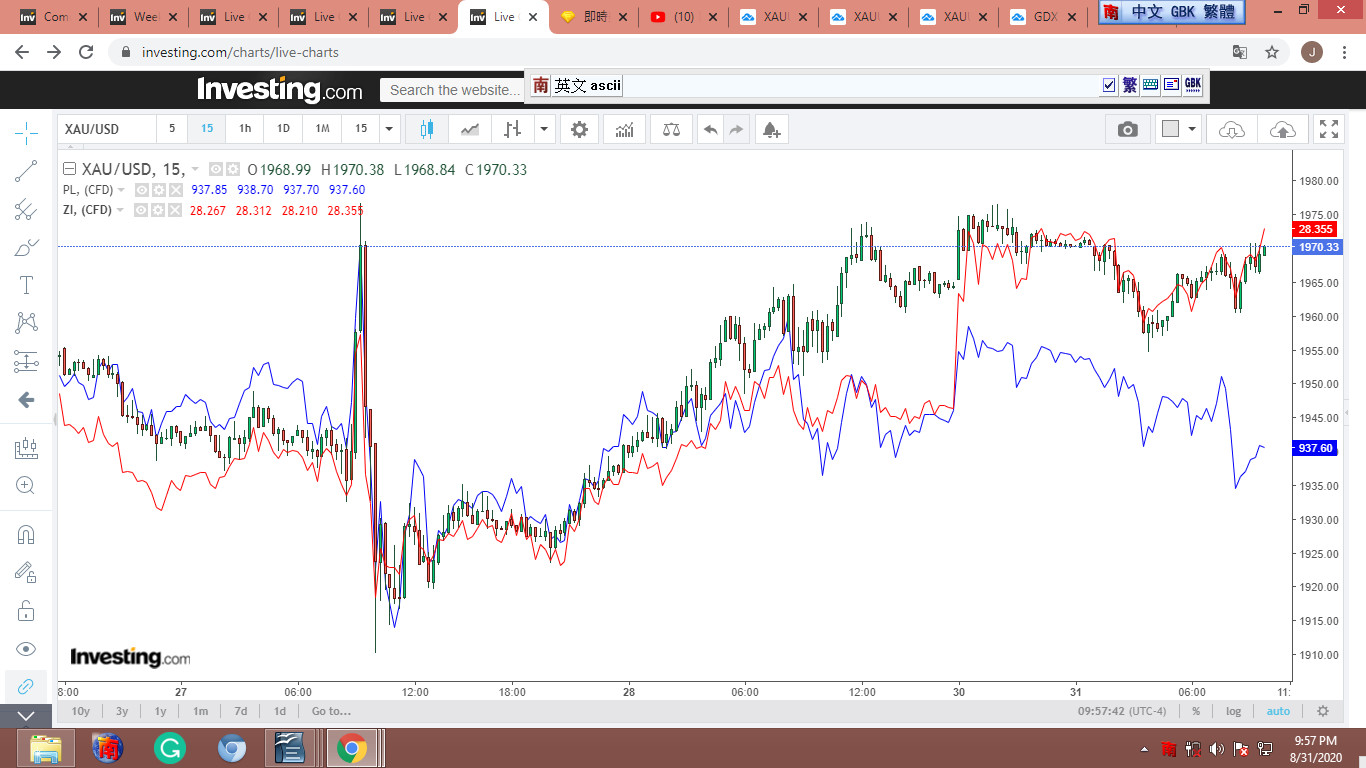This screenshot has width=1366, height=768.
Task: Click the XAU/USD symbol input field
Action: coord(106,129)
